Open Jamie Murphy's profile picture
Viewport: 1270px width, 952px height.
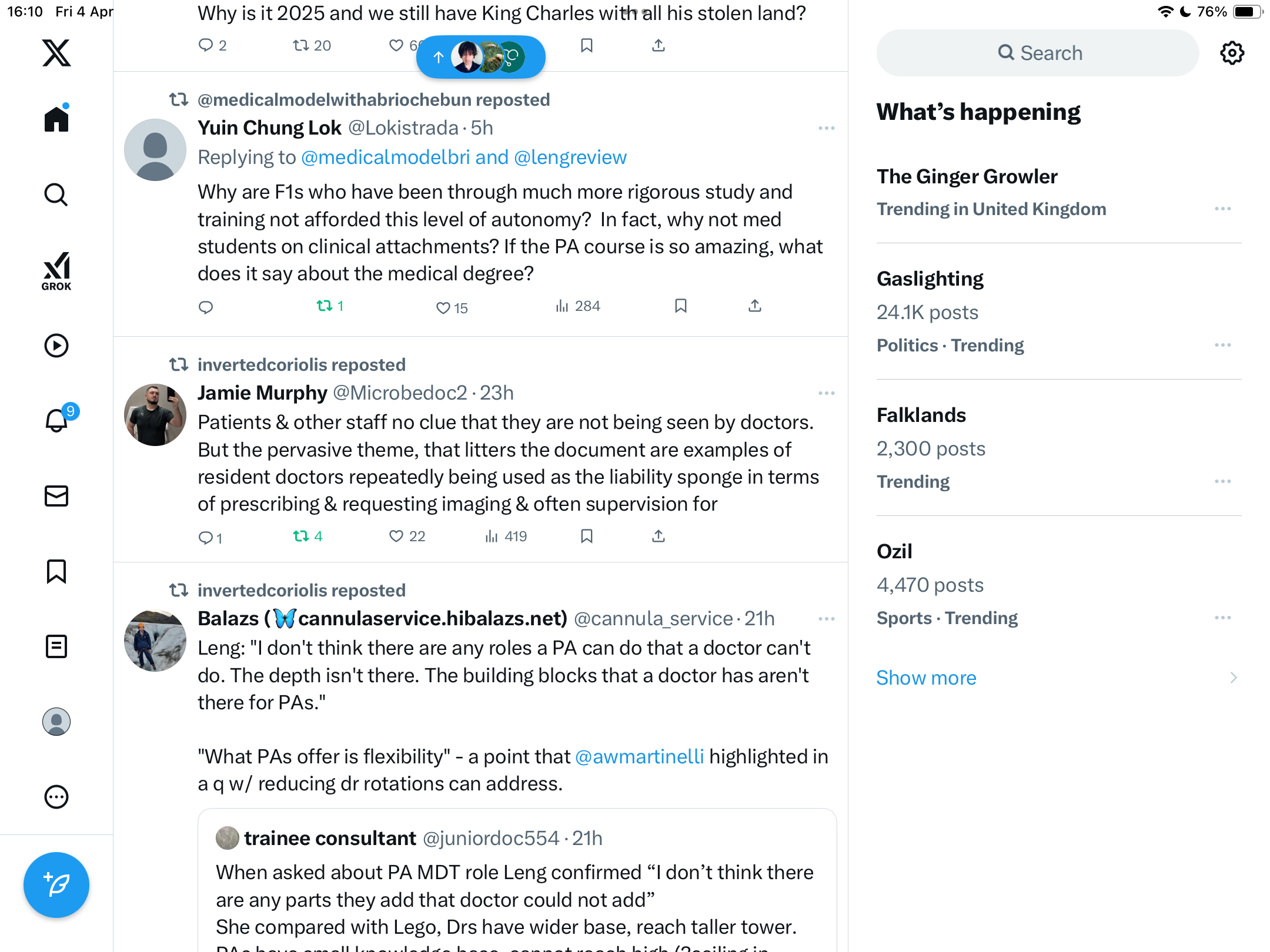(x=155, y=415)
